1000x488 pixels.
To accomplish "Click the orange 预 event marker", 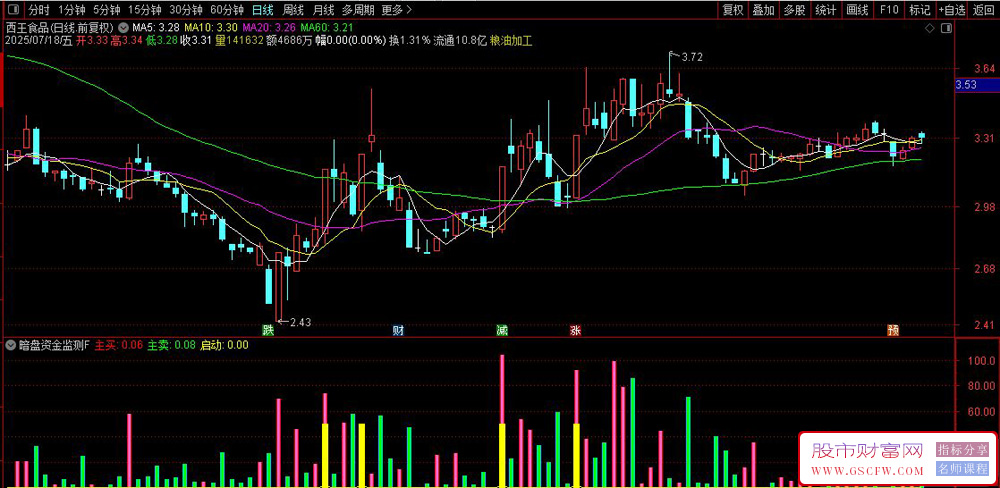I will 893,330.
